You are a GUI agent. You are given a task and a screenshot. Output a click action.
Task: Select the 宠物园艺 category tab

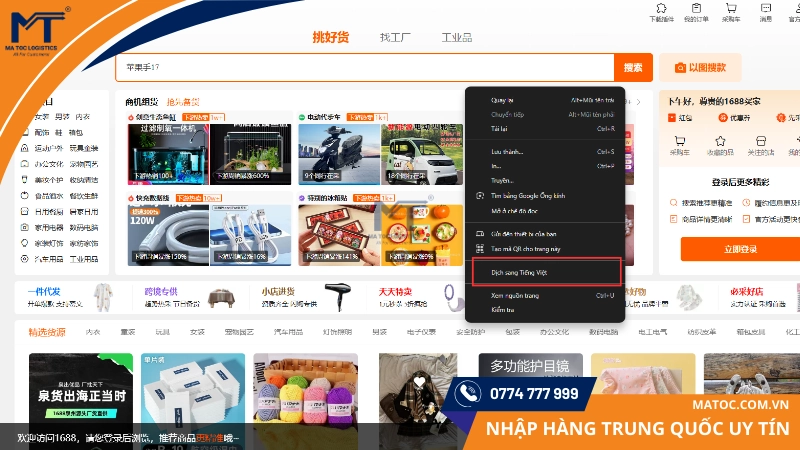[x=239, y=332]
